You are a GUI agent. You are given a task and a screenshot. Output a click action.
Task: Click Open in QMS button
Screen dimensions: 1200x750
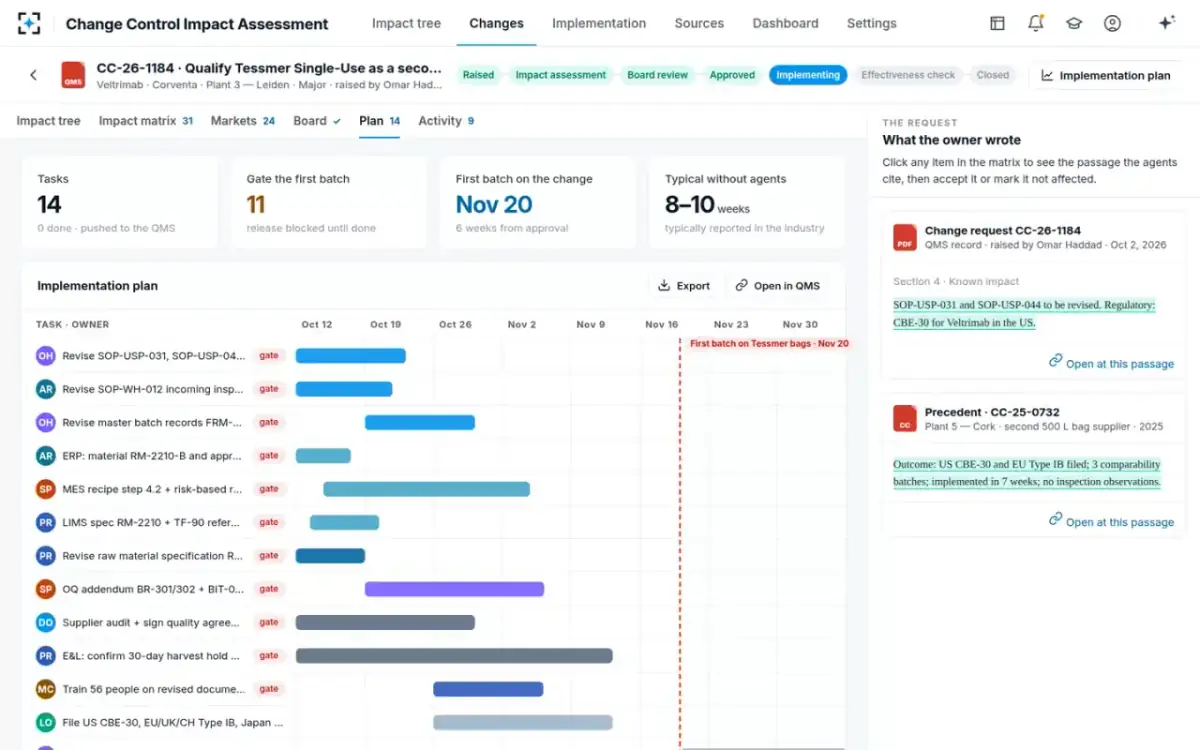tap(777, 286)
